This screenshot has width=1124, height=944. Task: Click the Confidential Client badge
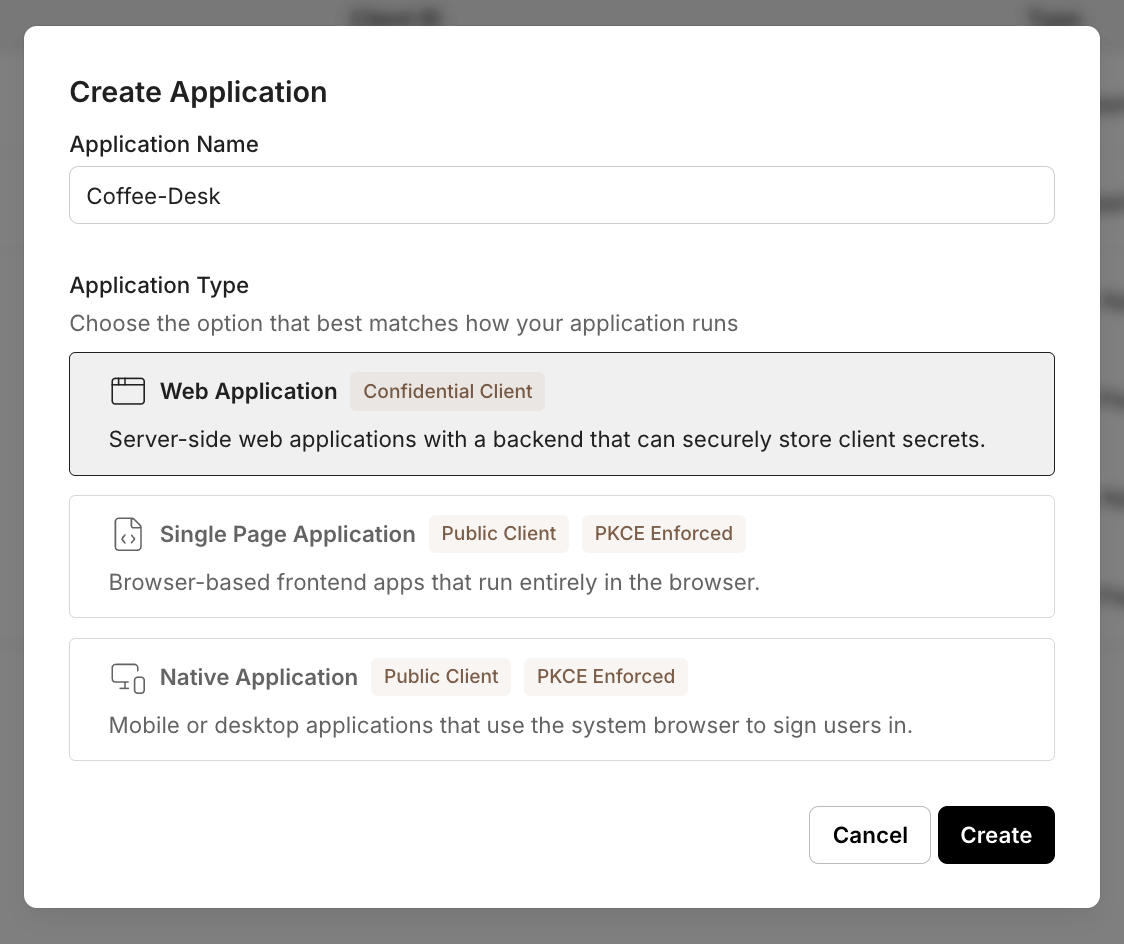(x=447, y=391)
